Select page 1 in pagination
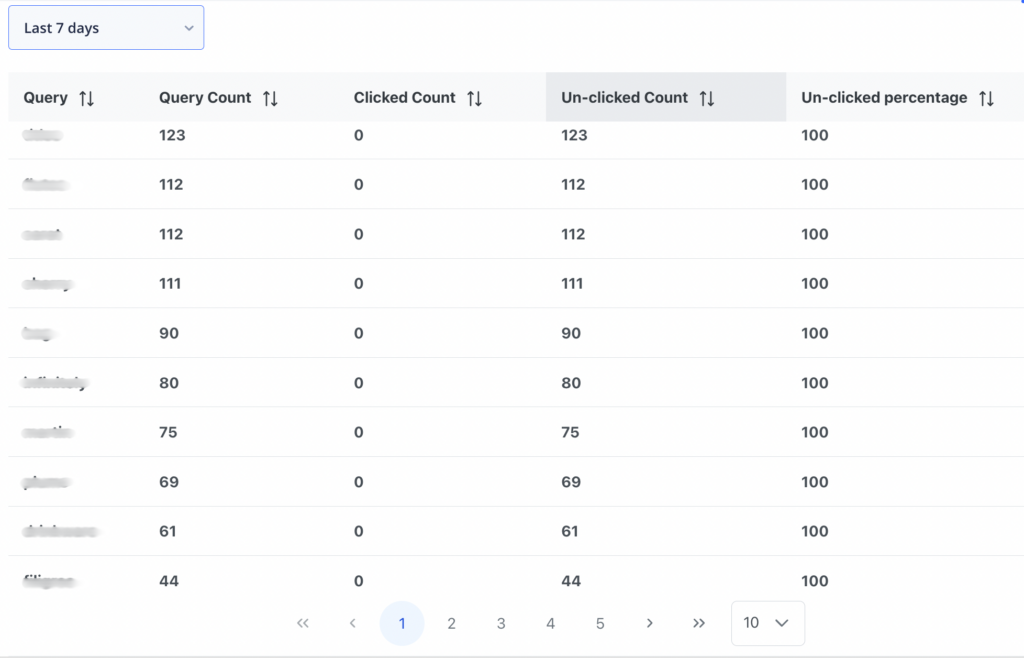Image resolution: width=1024 pixels, height=658 pixels. pyautogui.click(x=402, y=623)
